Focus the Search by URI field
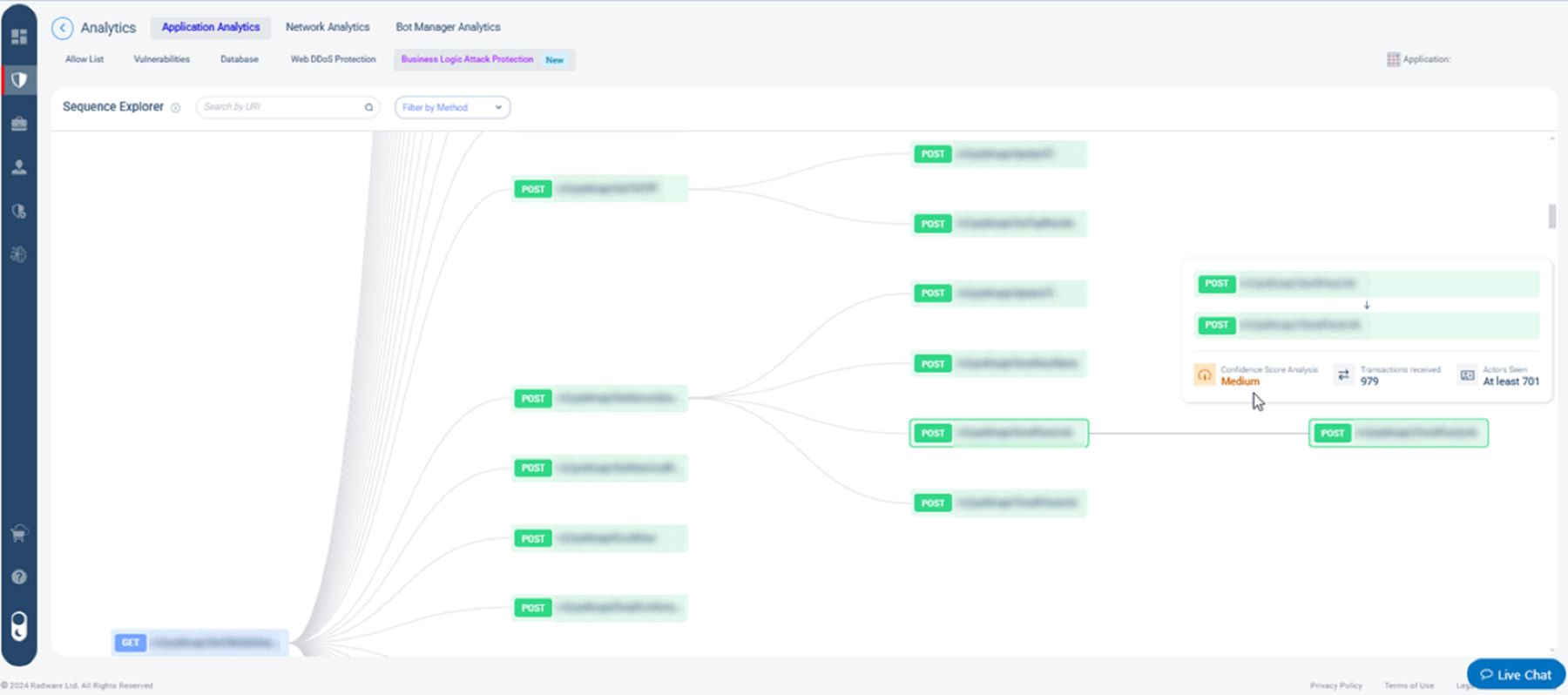This screenshot has width=1568, height=695. point(287,107)
